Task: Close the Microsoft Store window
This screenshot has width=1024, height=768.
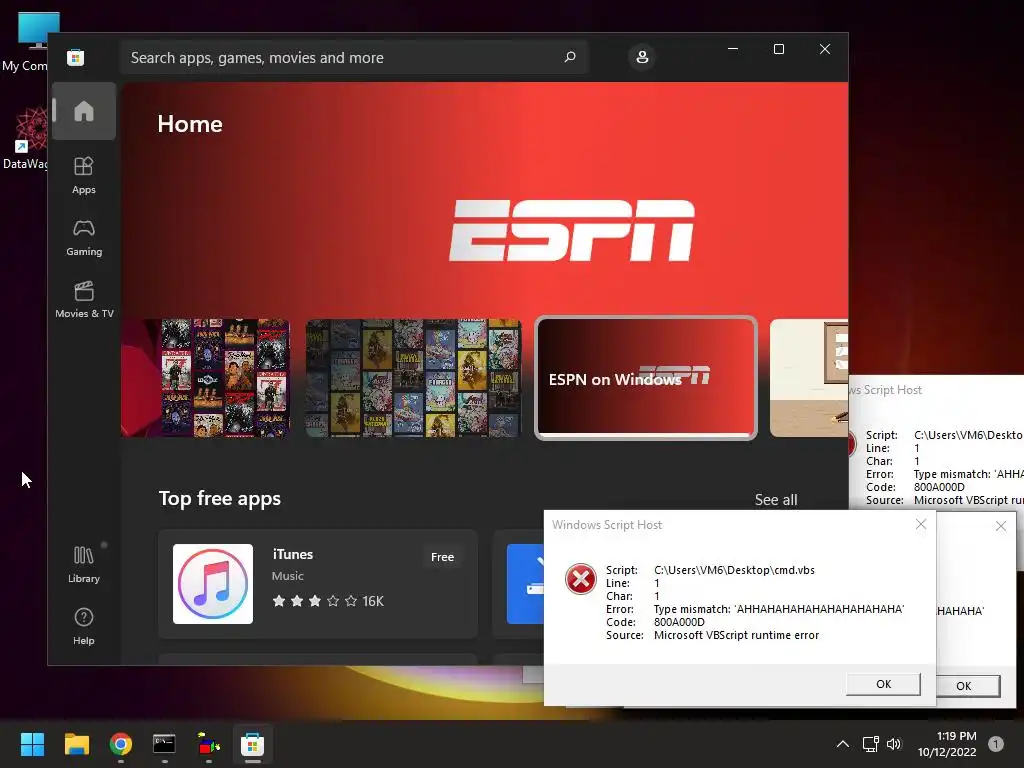Action: pyautogui.click(x=825, y=49)
